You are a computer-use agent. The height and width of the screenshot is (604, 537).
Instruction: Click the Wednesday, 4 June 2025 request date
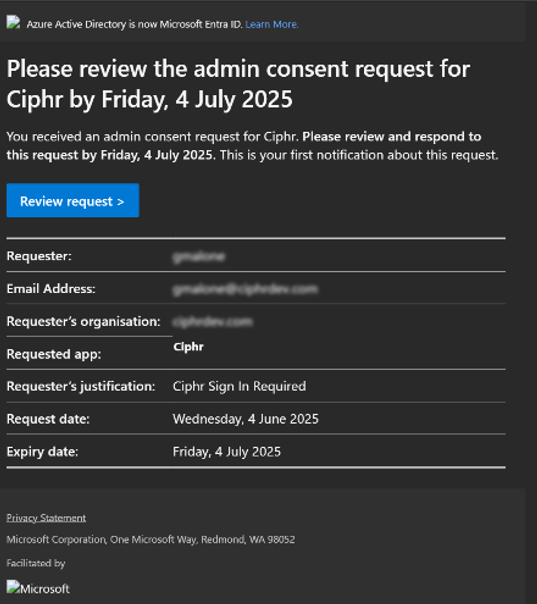coord(245,419)
